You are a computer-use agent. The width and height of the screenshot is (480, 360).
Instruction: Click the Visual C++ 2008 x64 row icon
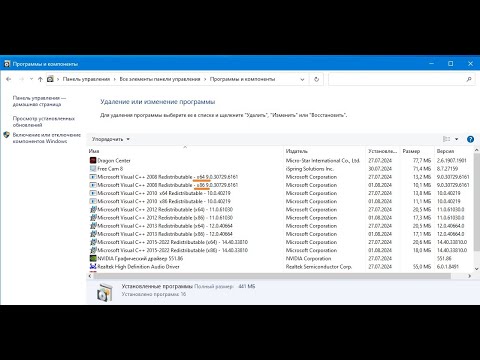point(93,177)
